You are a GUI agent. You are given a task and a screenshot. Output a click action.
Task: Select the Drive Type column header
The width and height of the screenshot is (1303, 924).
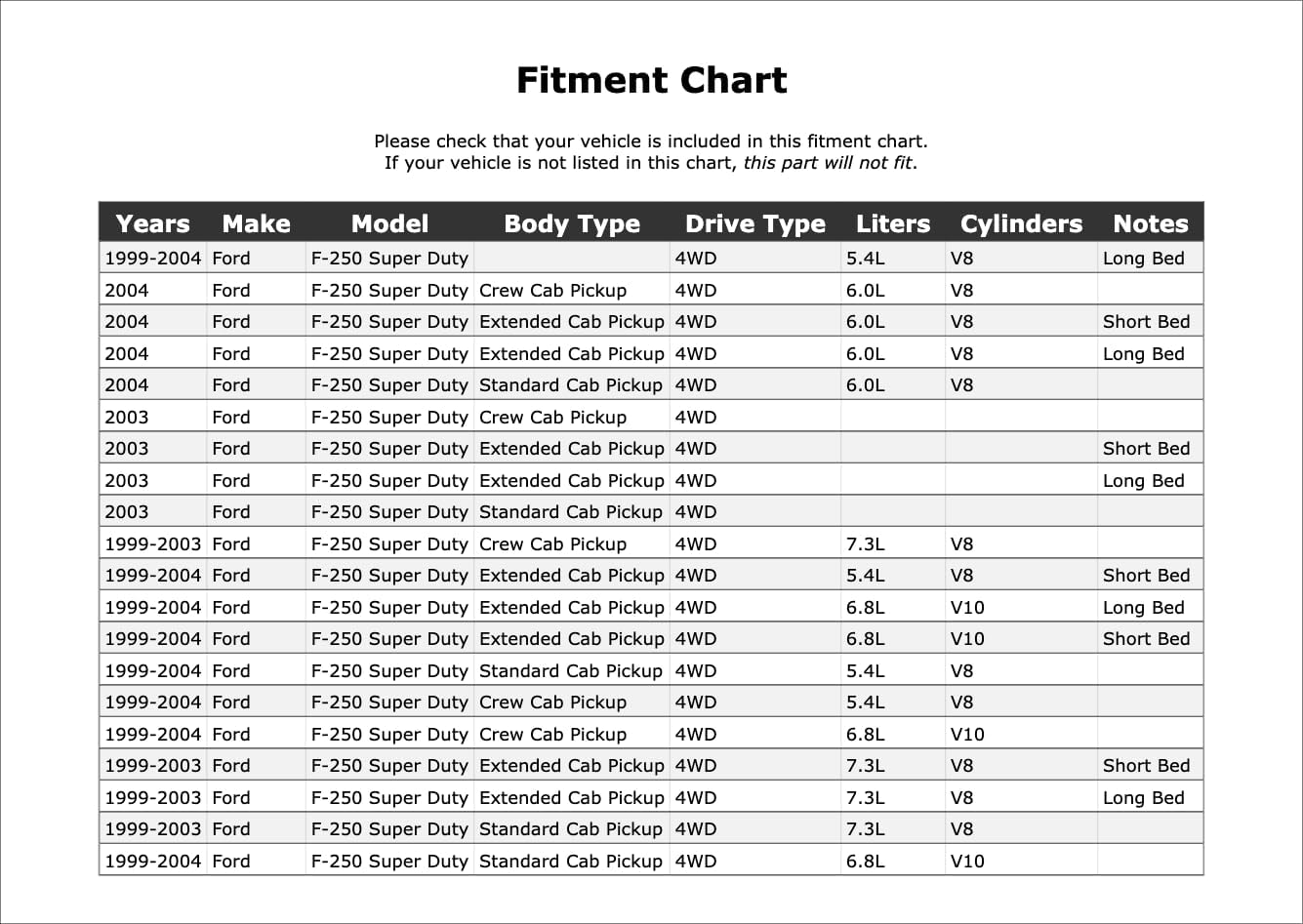tap(754, 223)
